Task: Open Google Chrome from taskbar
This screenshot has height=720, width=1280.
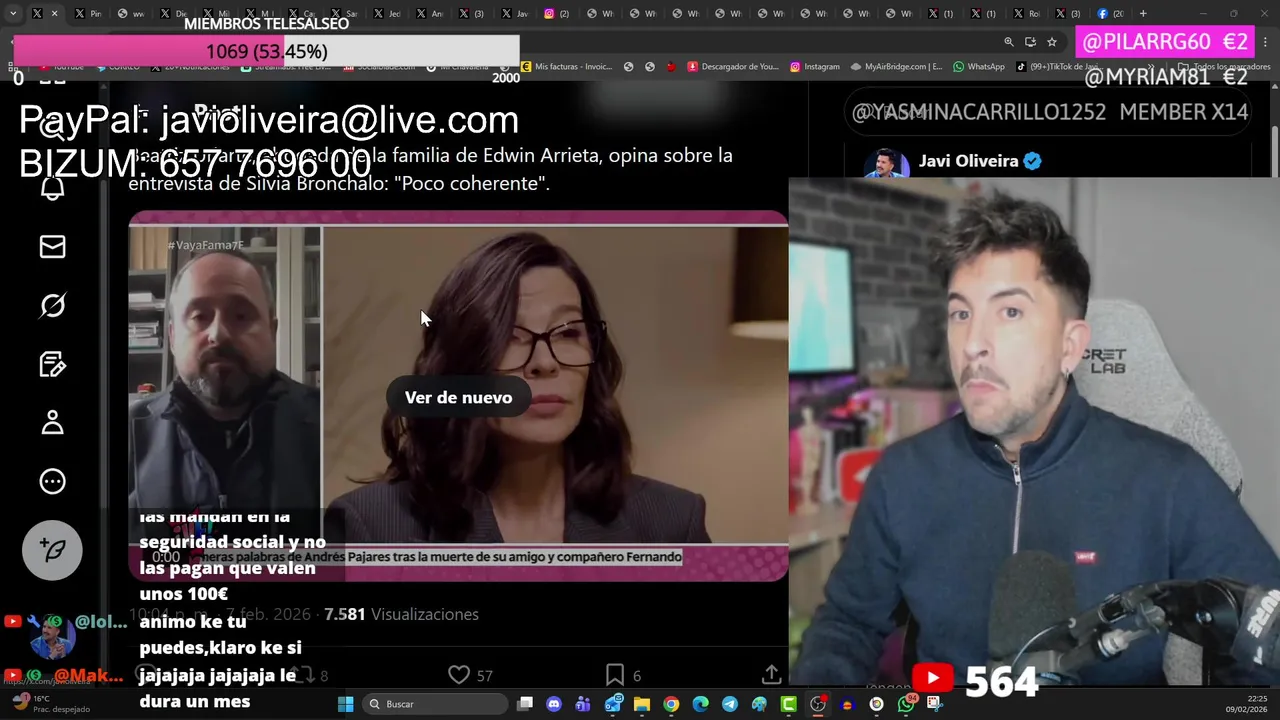Action: click(671, 704)
